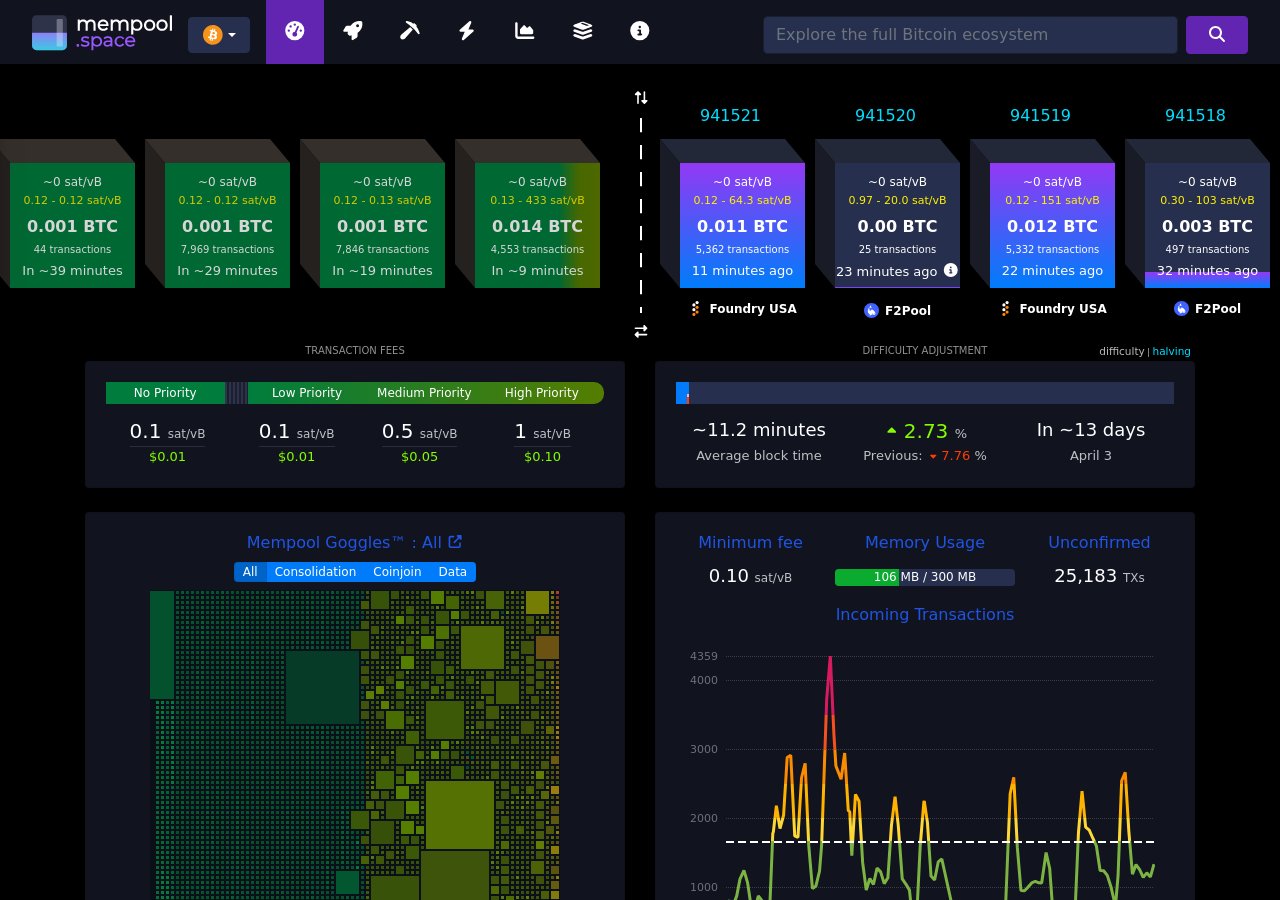Open block 941521 by clicking its height
The width and height of the screenshot is (1280, 900).
coord(730,115)
